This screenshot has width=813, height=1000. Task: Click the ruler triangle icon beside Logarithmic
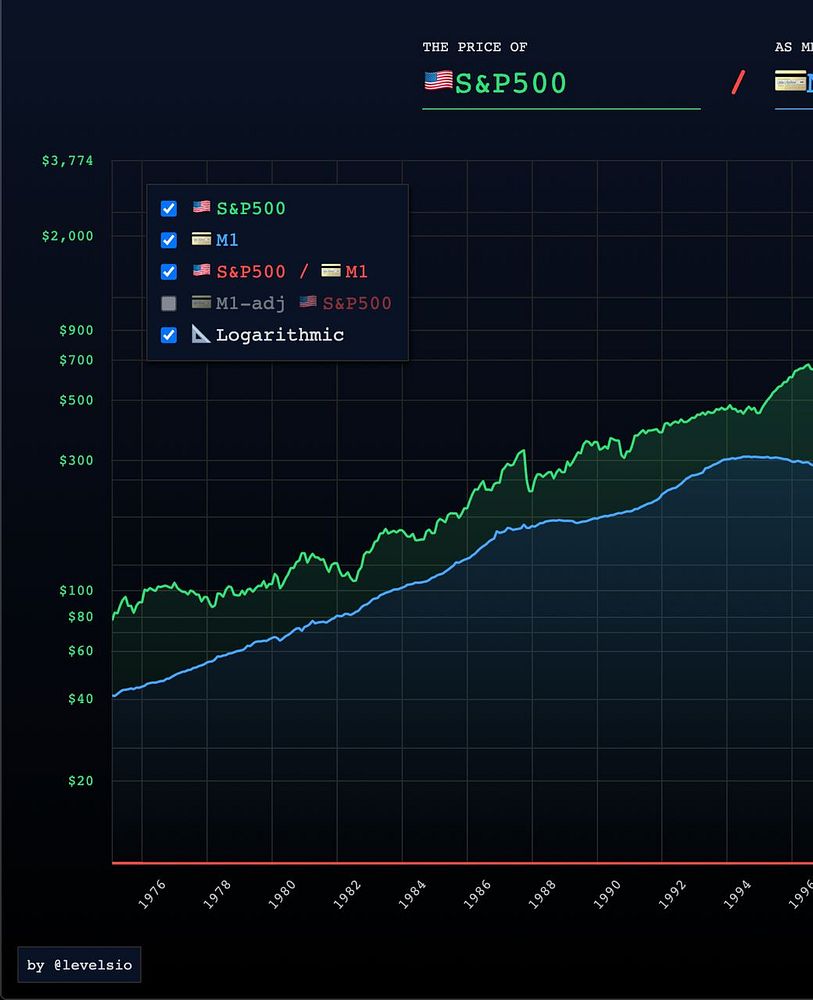[201, 334]
